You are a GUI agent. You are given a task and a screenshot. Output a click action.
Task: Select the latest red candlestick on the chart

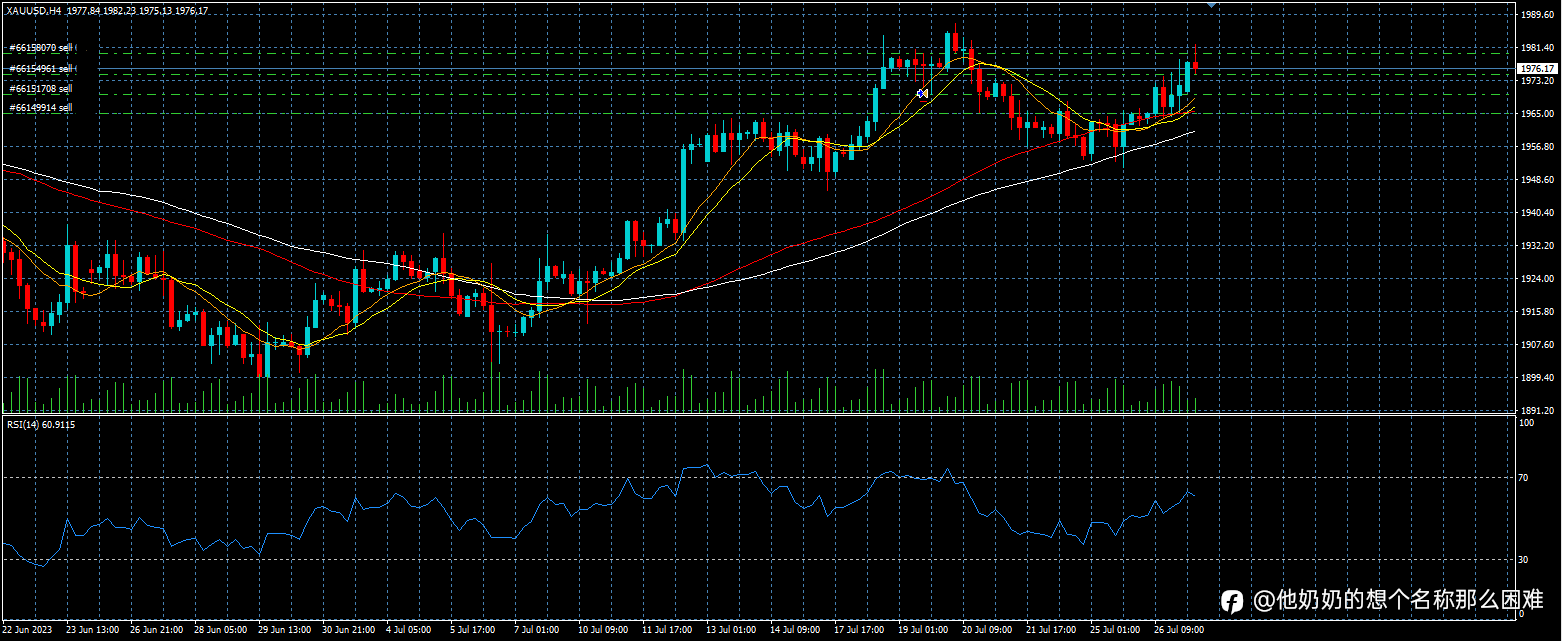pyautogui.click(x=1195, y=65)
